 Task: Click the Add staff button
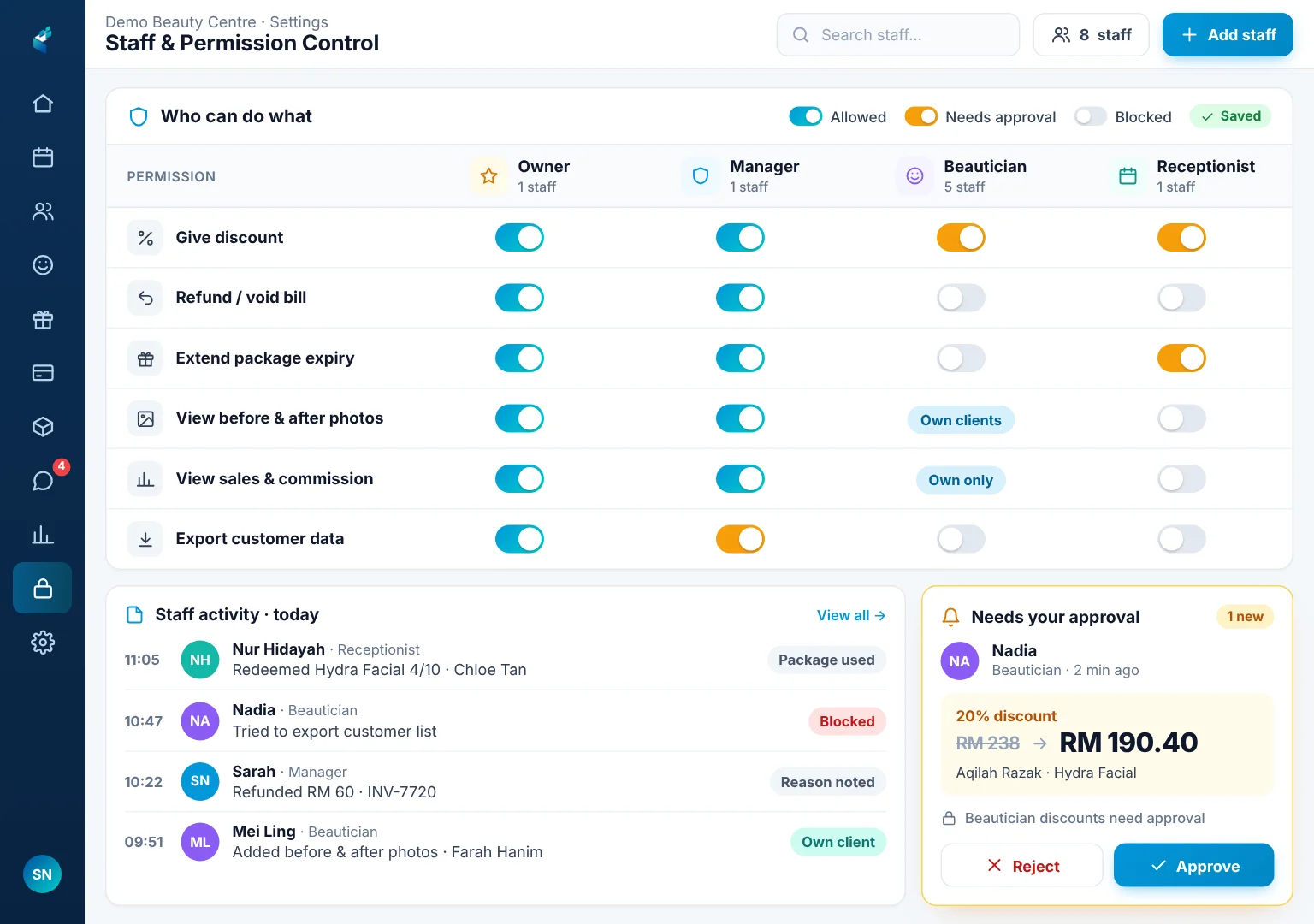(1228, 35)
